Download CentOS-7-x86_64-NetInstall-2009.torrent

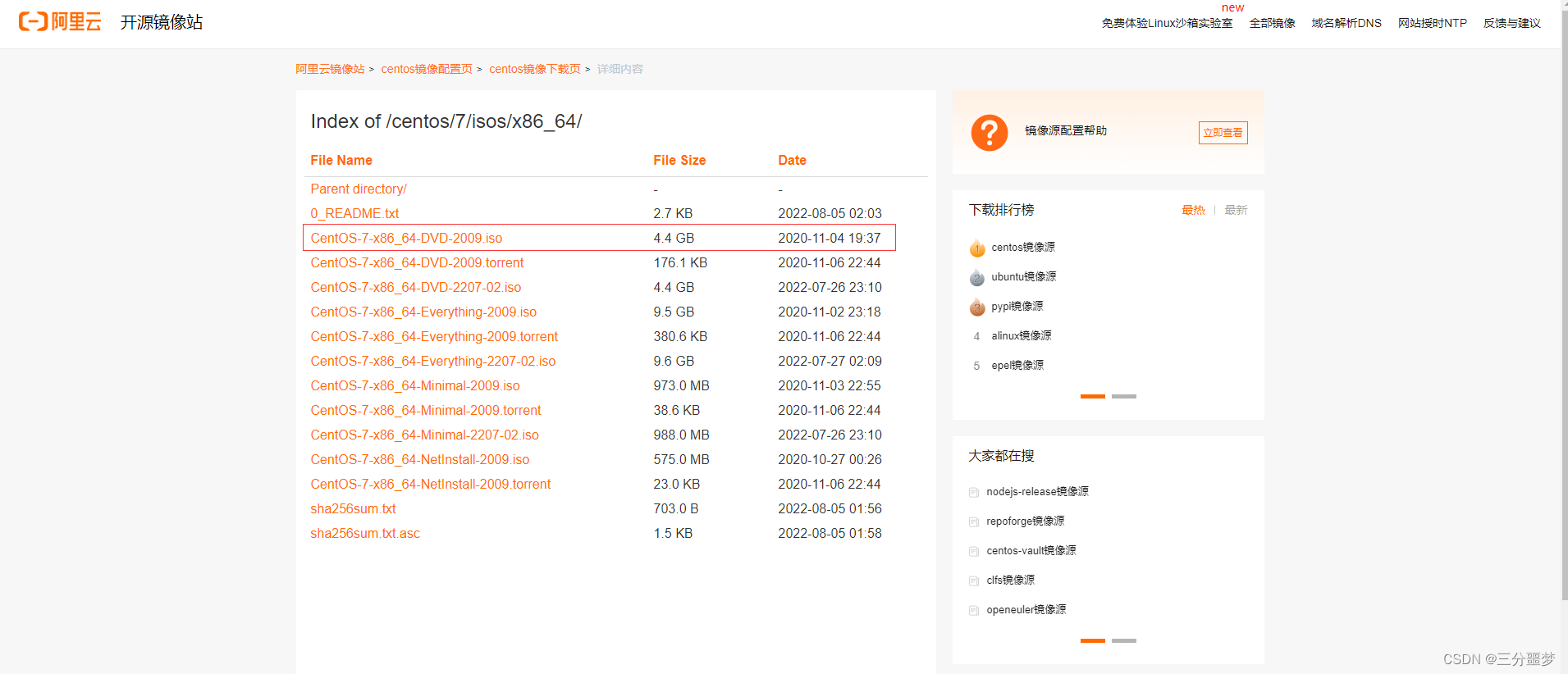(431, 484)
